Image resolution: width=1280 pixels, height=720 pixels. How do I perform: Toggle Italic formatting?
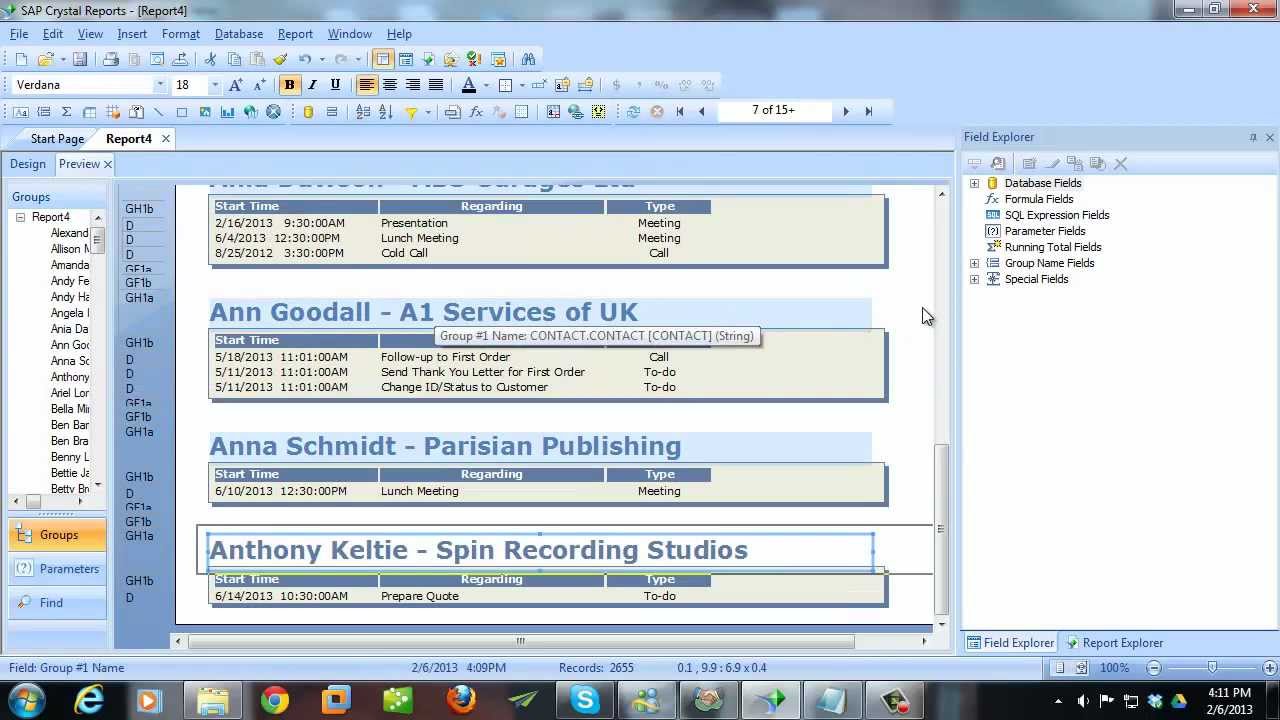click(312, 85)
